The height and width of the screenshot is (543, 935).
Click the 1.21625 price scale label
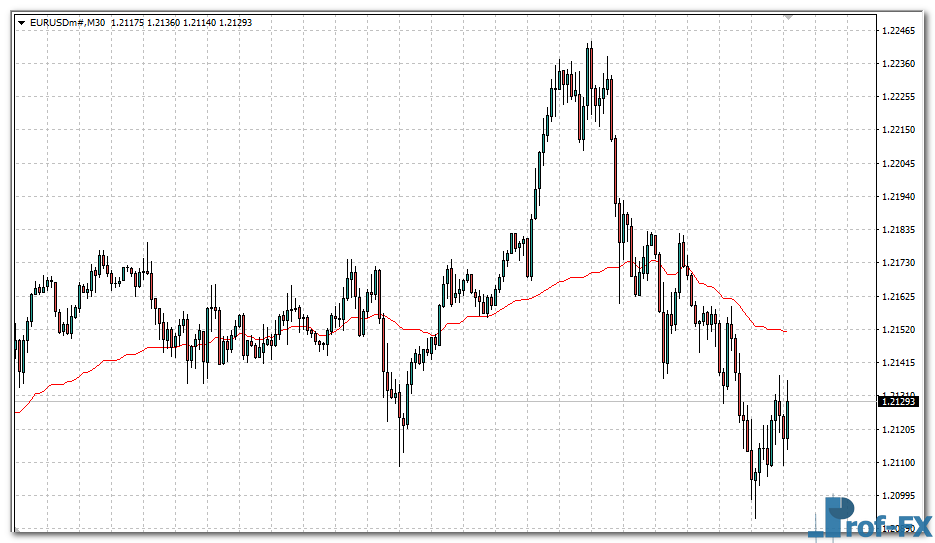pyautogui.click(x=899, y=297)
